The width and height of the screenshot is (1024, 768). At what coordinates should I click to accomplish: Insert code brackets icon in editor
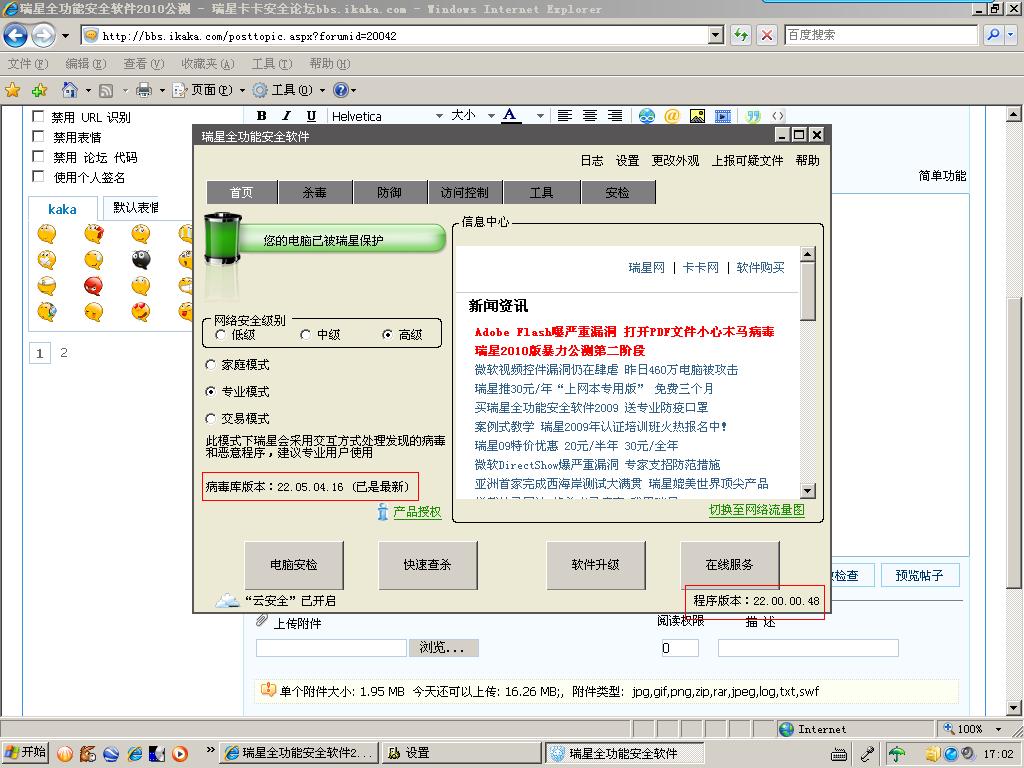click(x=777, y=116)
